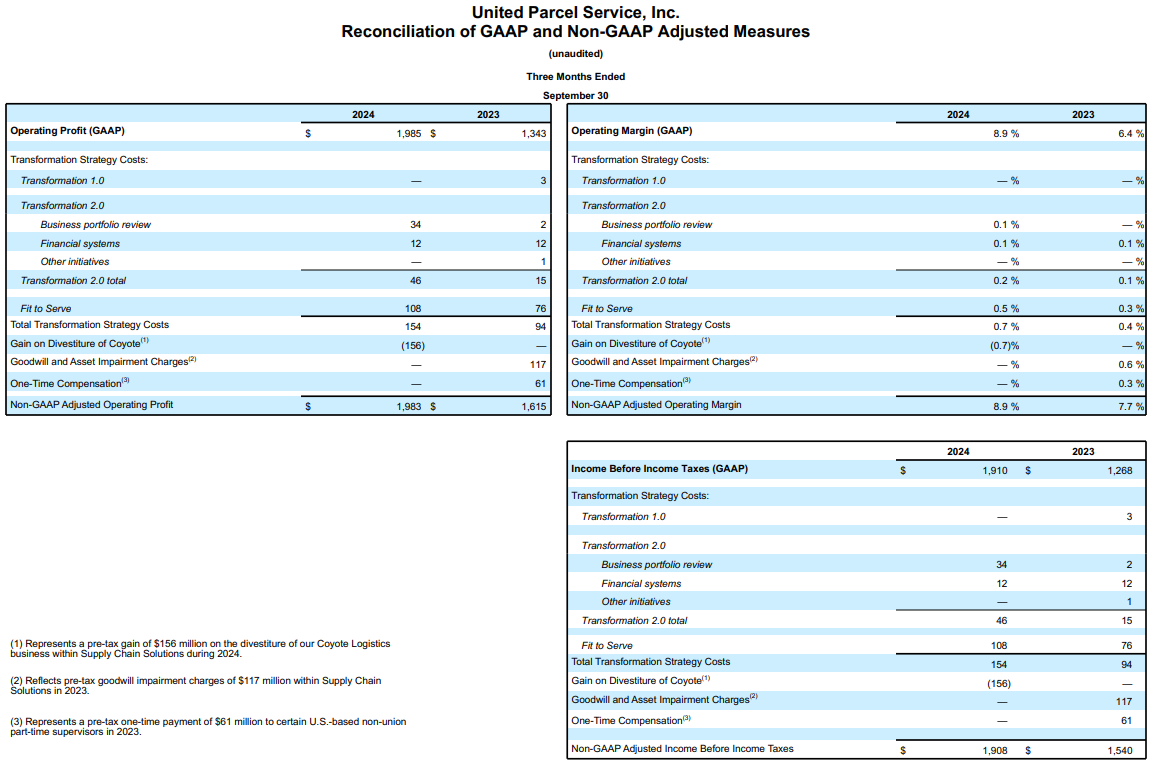This screenshot has height=765, width=1154.
Task: Click the Reconciliation of GAAP heading
Action: pyautogui.click(x=575, y=32)
